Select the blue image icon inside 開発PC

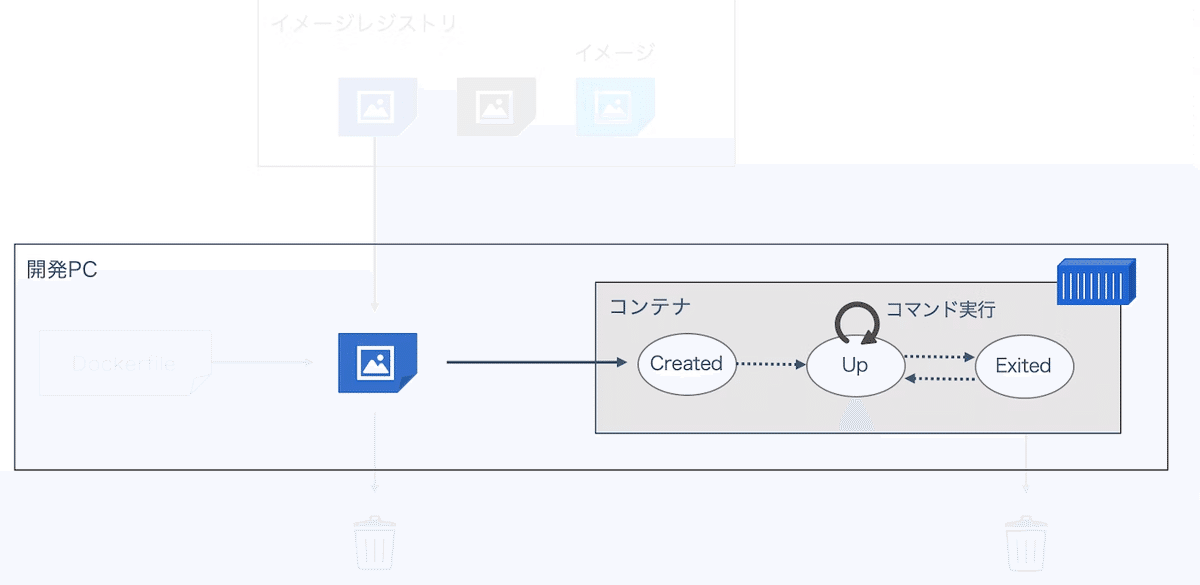[377, 363]
